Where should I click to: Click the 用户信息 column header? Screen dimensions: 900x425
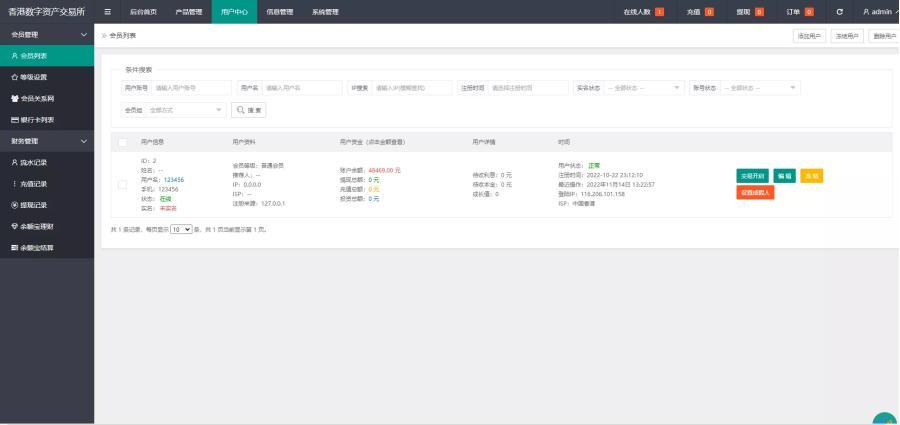coord(152,142)
